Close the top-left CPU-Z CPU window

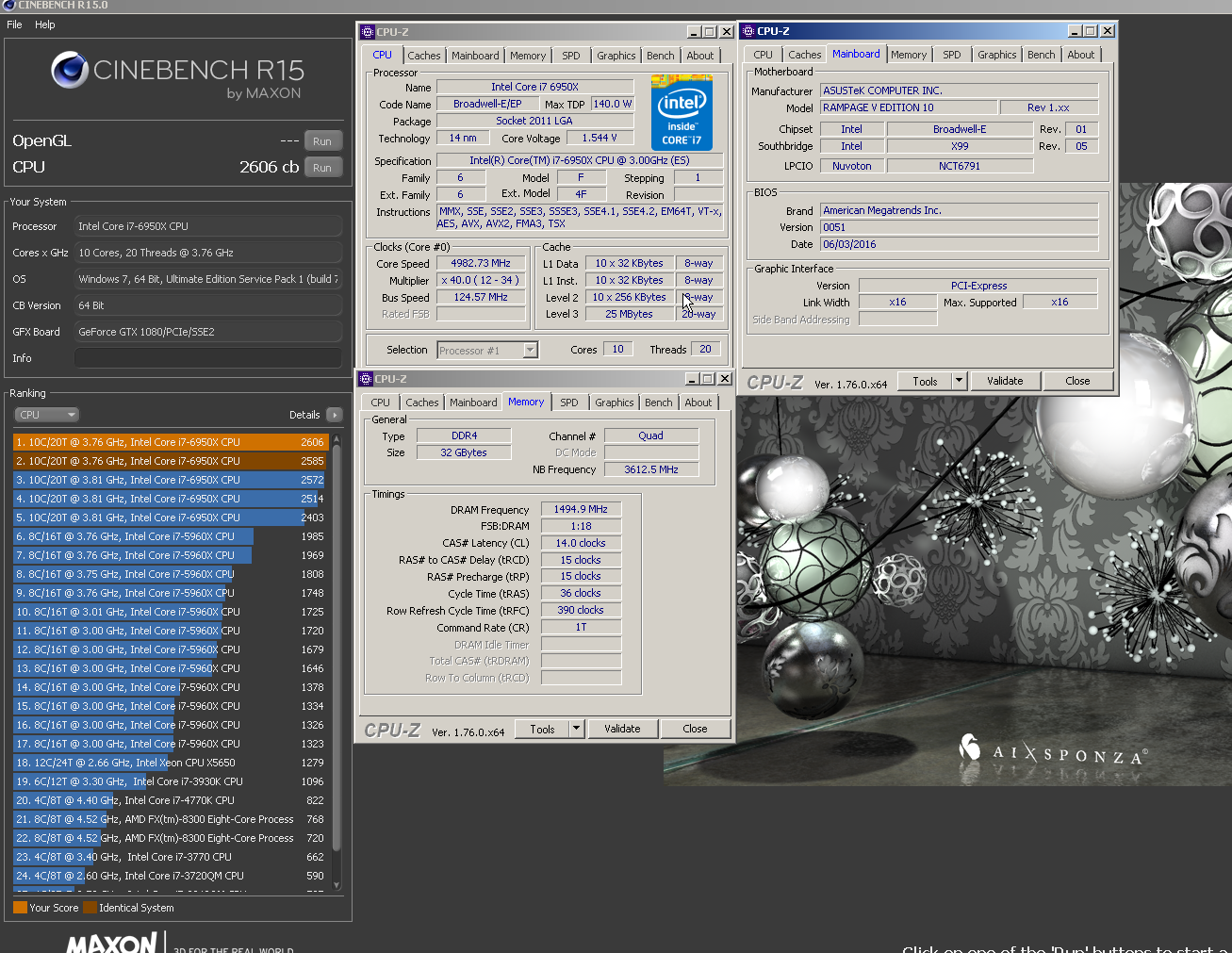(x=727, y=32)
